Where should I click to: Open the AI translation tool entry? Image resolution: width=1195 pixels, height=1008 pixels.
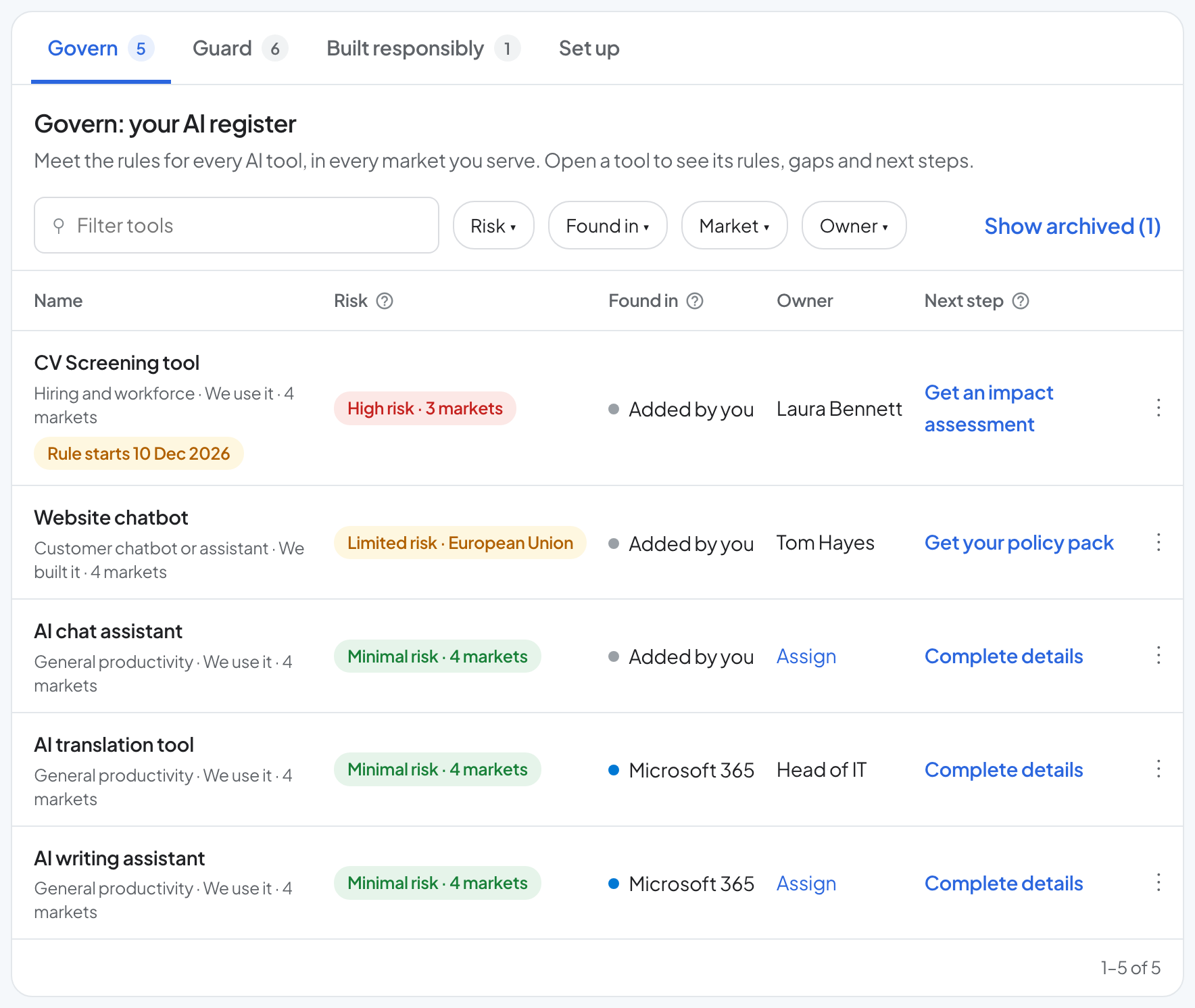114,745
